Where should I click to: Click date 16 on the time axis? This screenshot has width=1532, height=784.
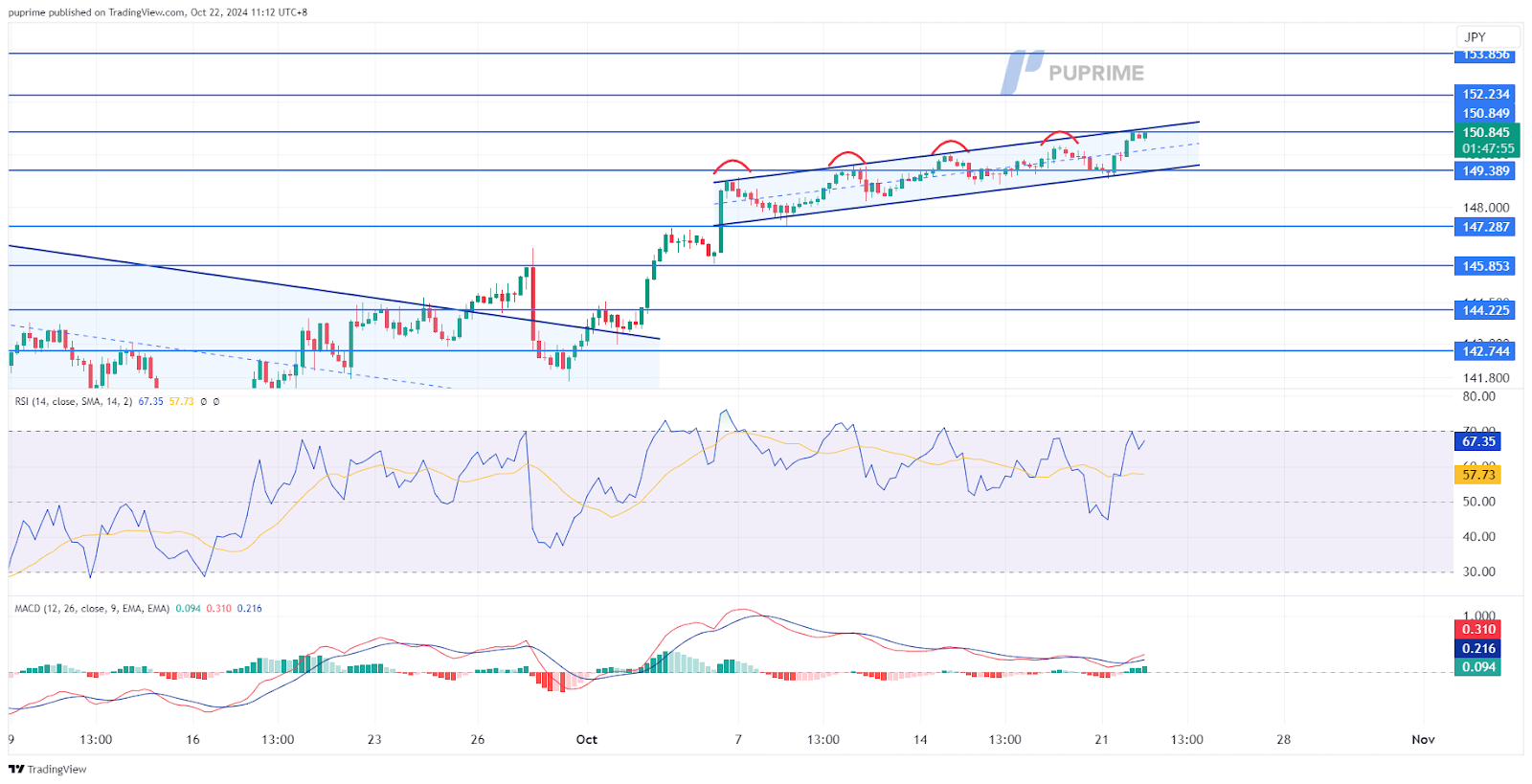point(192,740)
